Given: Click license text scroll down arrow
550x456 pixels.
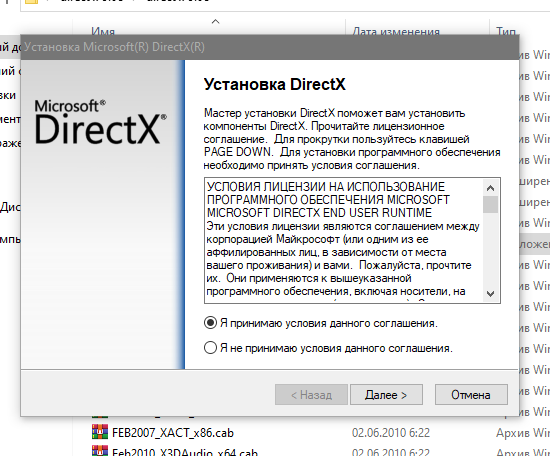Looking at the screenshot, I should [x=490, y=293].
